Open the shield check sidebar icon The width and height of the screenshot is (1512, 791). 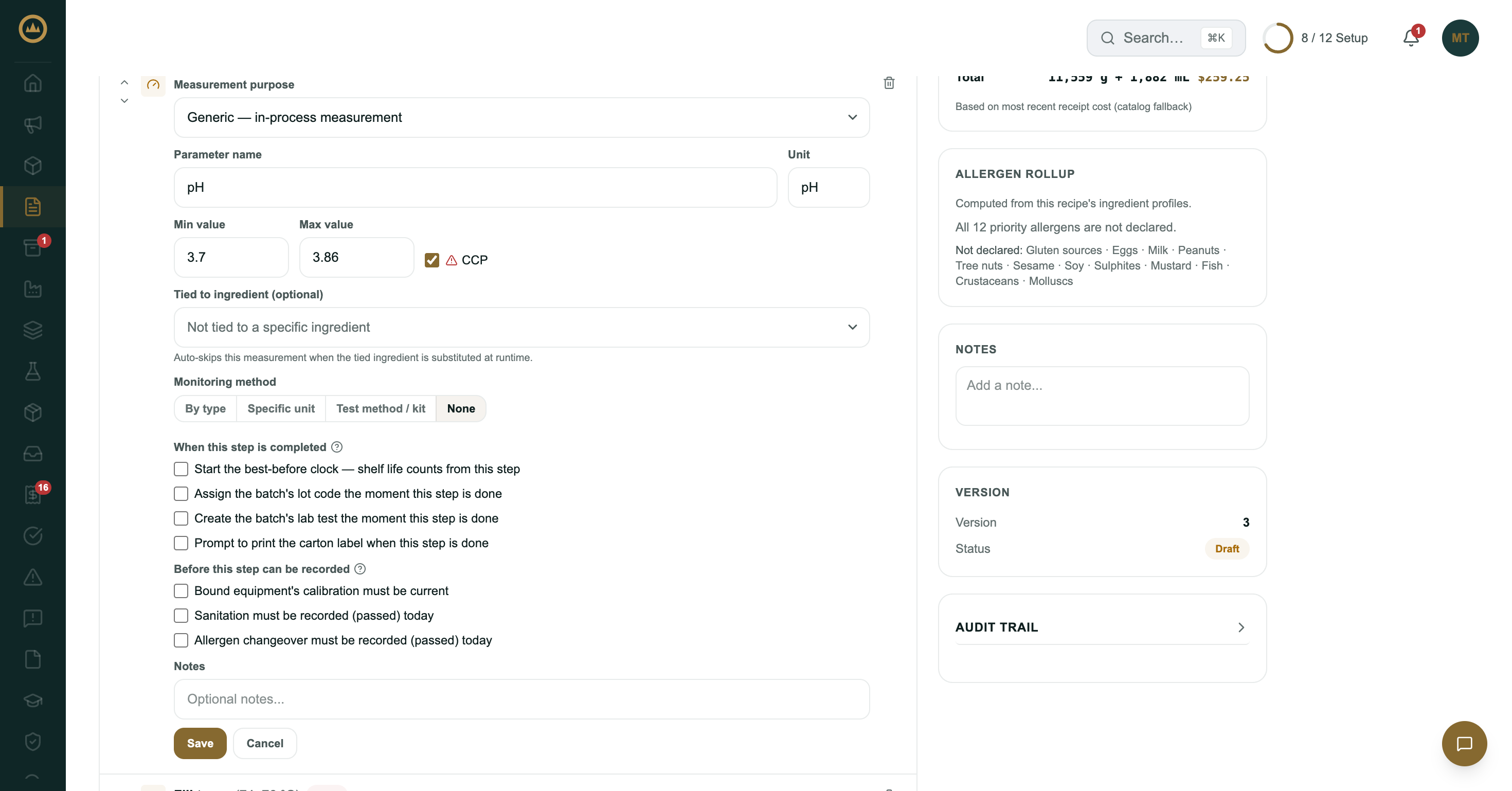click(33, 741)
